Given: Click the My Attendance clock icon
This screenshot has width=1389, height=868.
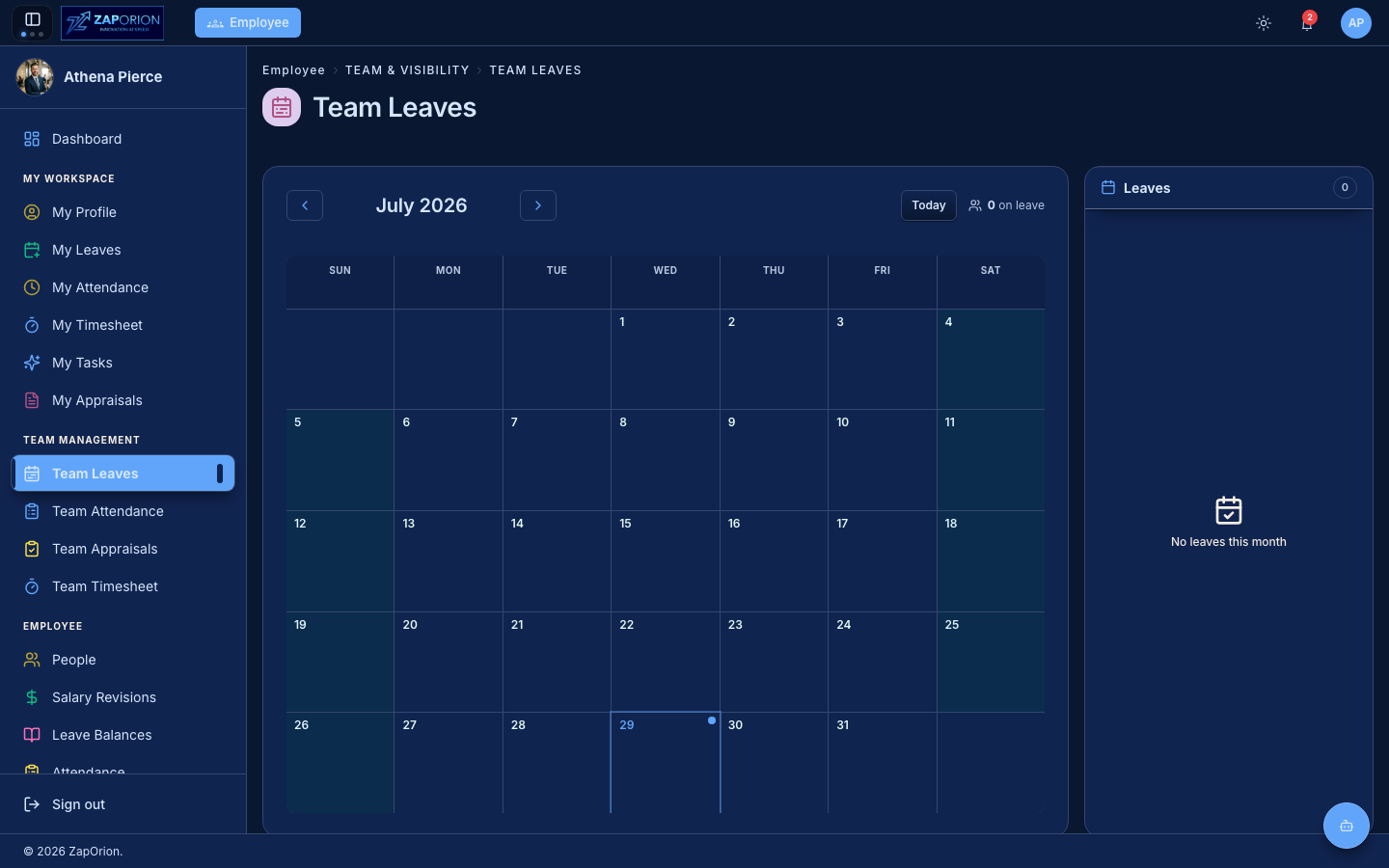Looking at the screenshot, I should tap(32, 287).
